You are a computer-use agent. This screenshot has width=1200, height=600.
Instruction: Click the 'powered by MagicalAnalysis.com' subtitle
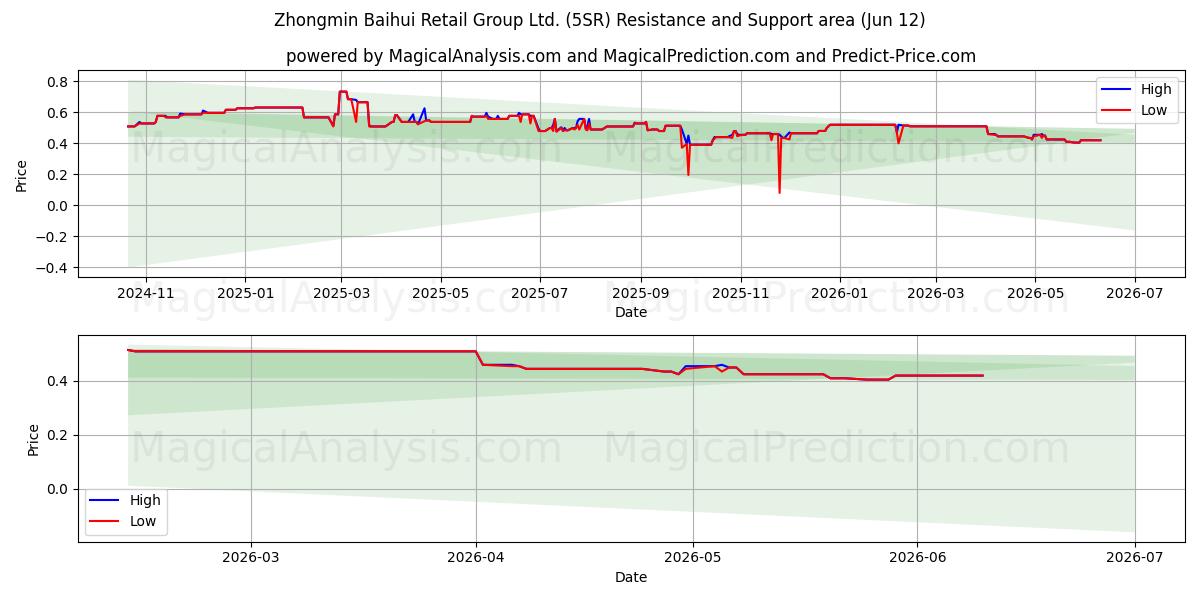[x=631, y=56]
